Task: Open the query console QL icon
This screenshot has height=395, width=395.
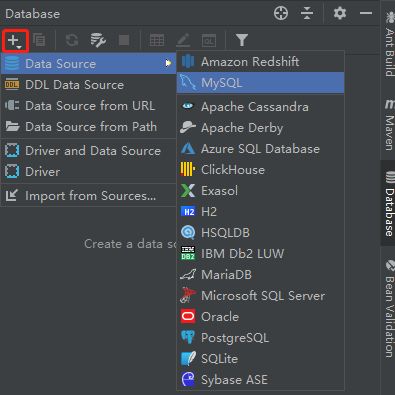Action: [x=209, y=41]
